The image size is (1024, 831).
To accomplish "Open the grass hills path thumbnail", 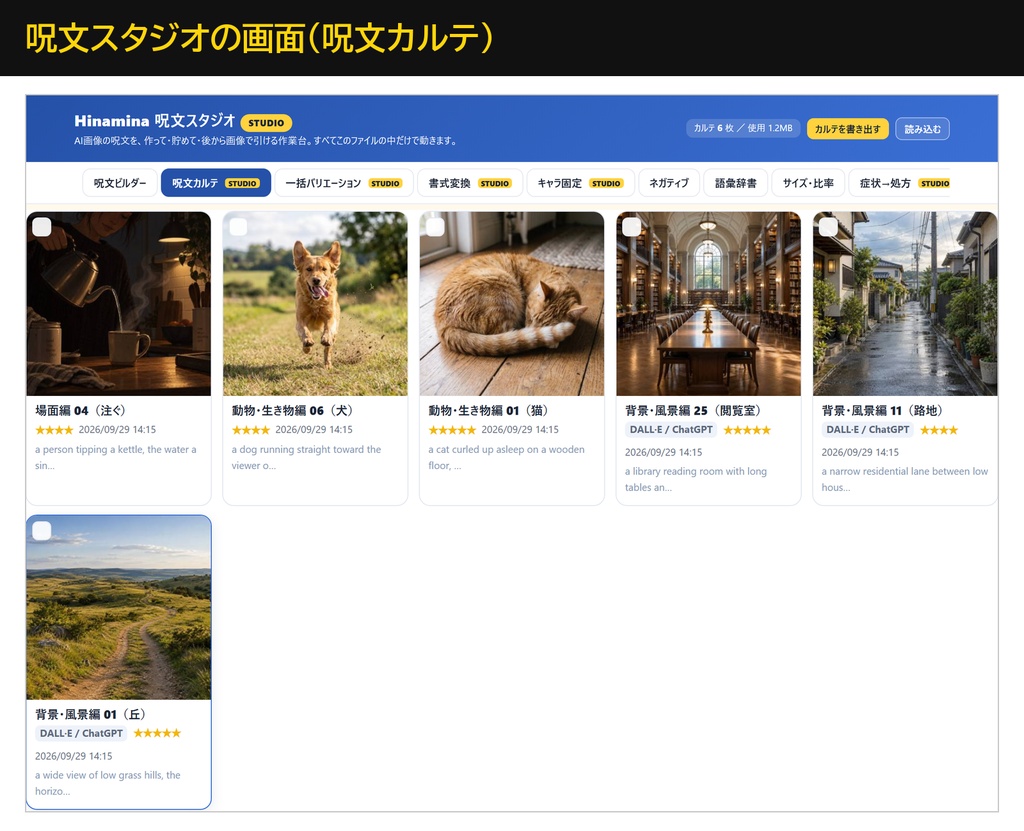I will coord(119,608).
